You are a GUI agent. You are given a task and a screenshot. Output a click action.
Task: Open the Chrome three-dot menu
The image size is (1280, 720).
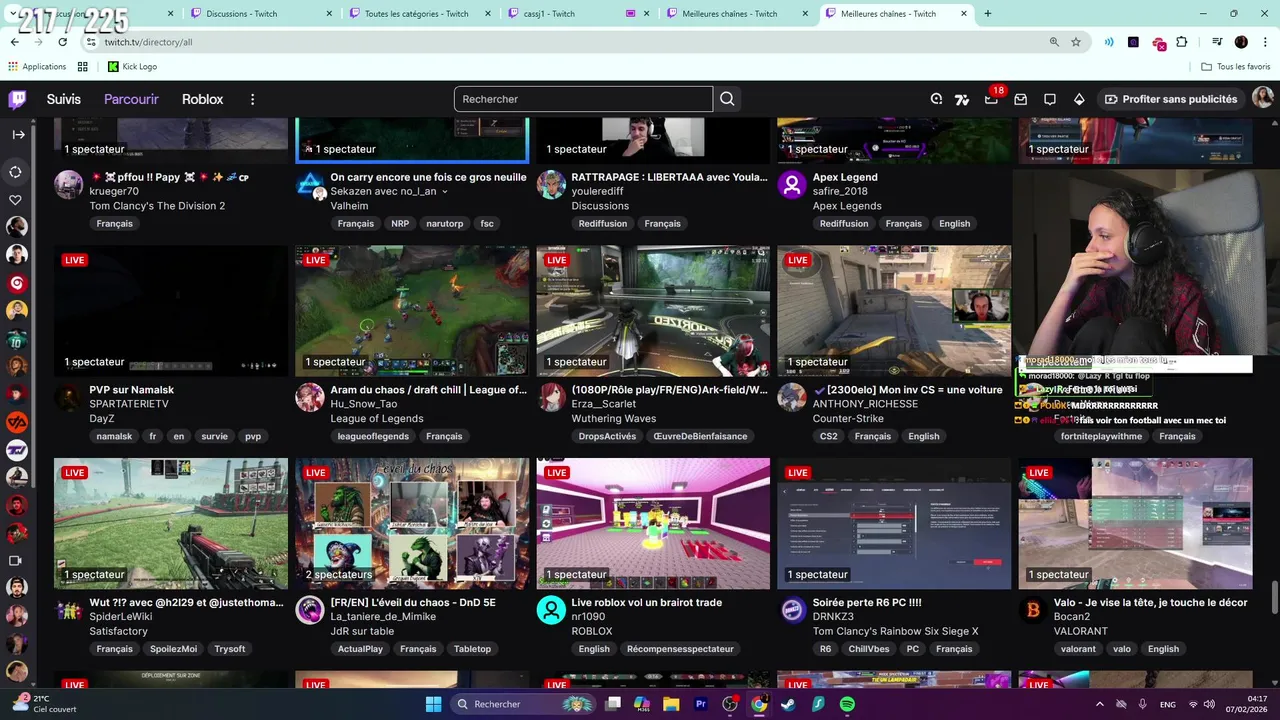tap(1265, 42)
